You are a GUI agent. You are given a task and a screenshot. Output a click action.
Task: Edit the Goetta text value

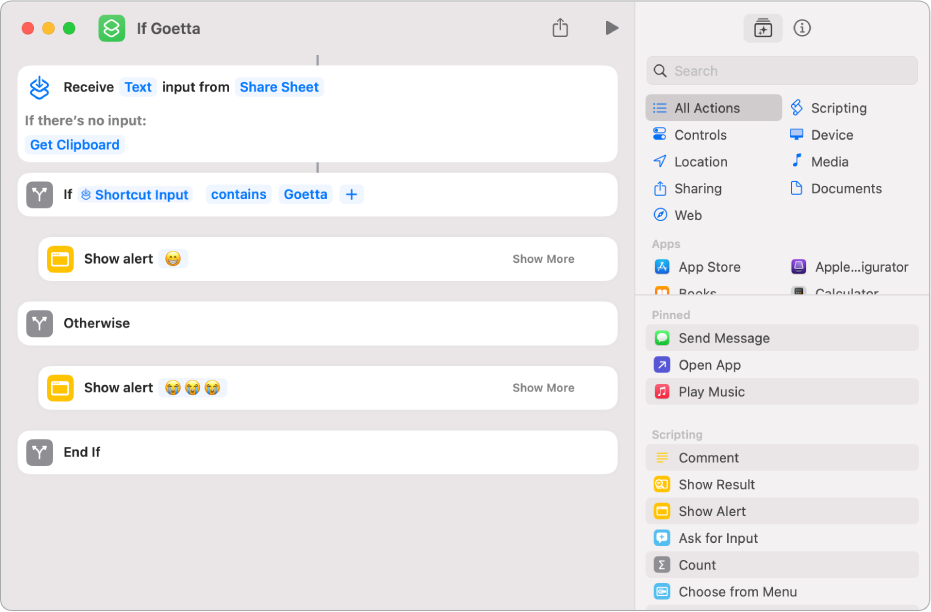click(306, 195)
